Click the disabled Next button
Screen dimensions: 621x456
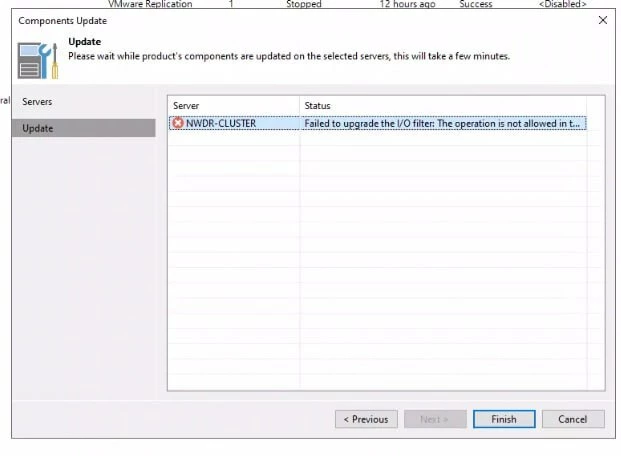coord(435,419)
